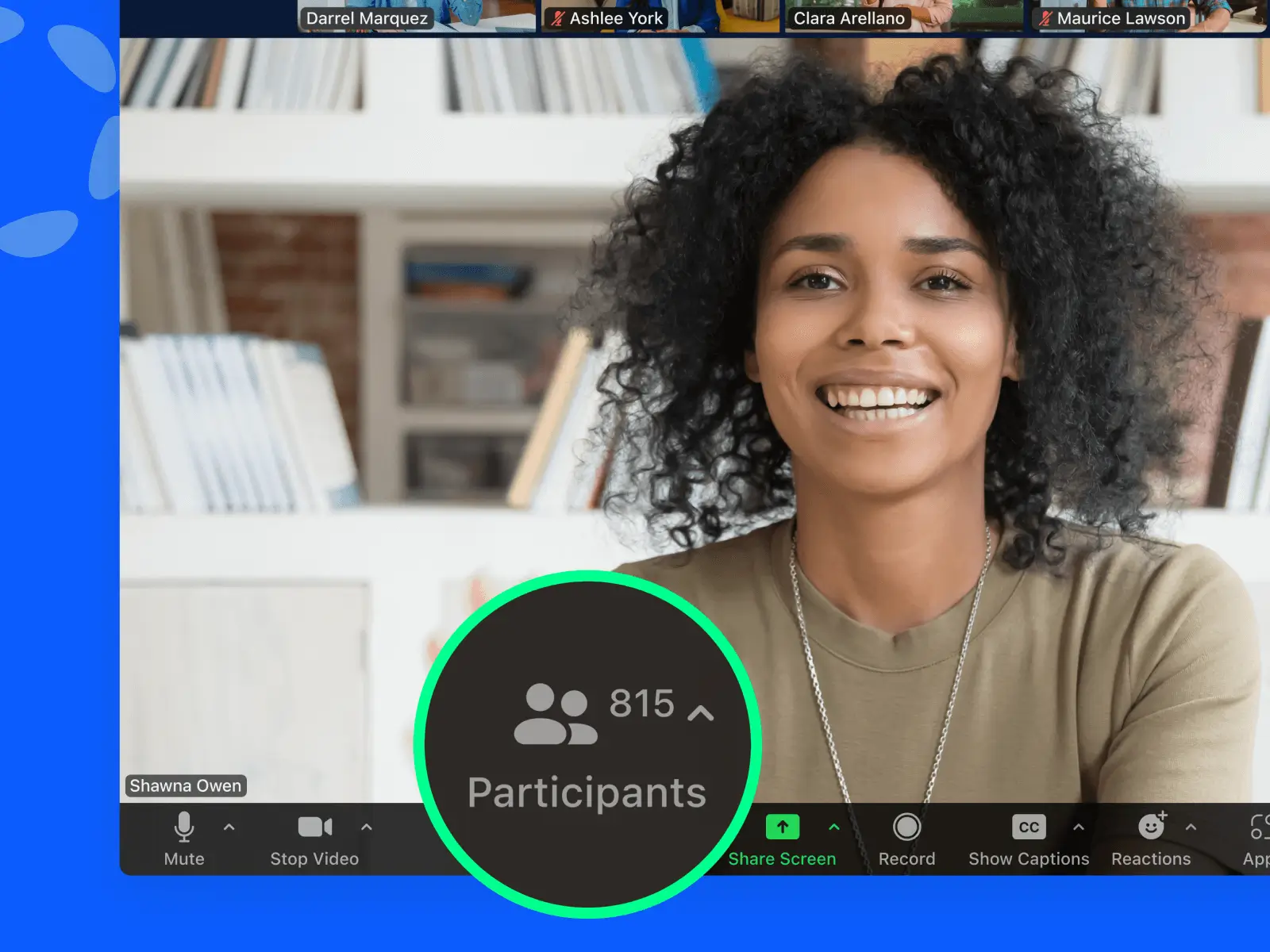Image resolution: width=1270 pixels, height=952 pixels.
Task: Select Maurice Lawson video thumbnail
Action: [x=1148, y=16]
